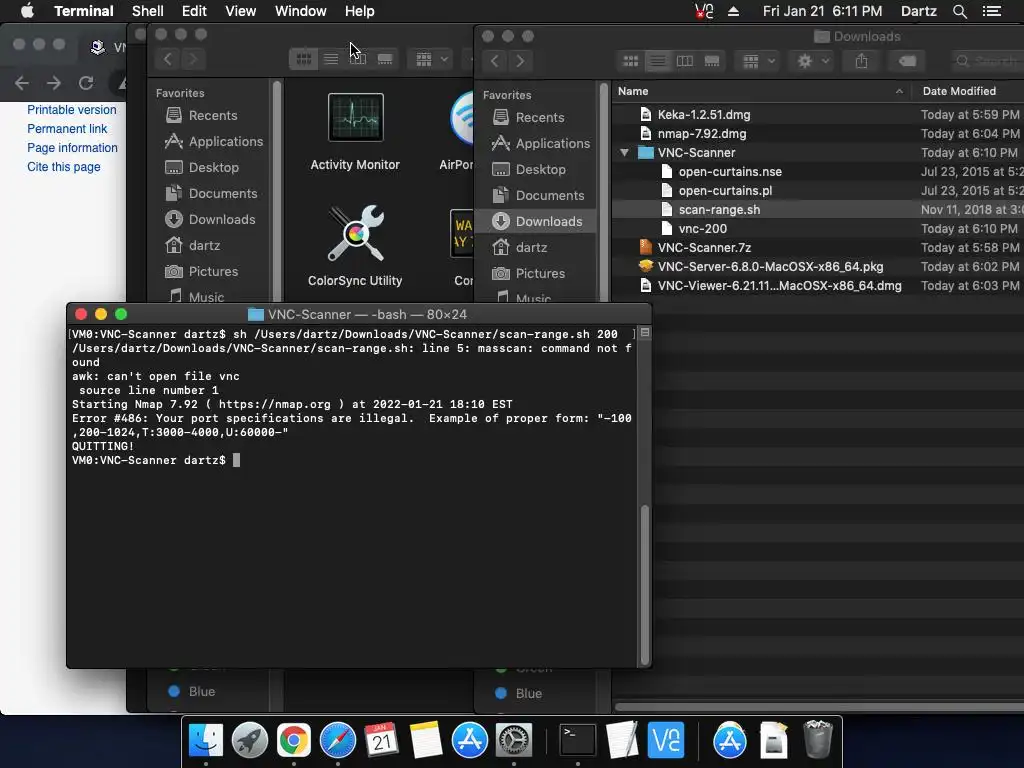
Task: Open Notification Center list icon
Action: point(992,11)
